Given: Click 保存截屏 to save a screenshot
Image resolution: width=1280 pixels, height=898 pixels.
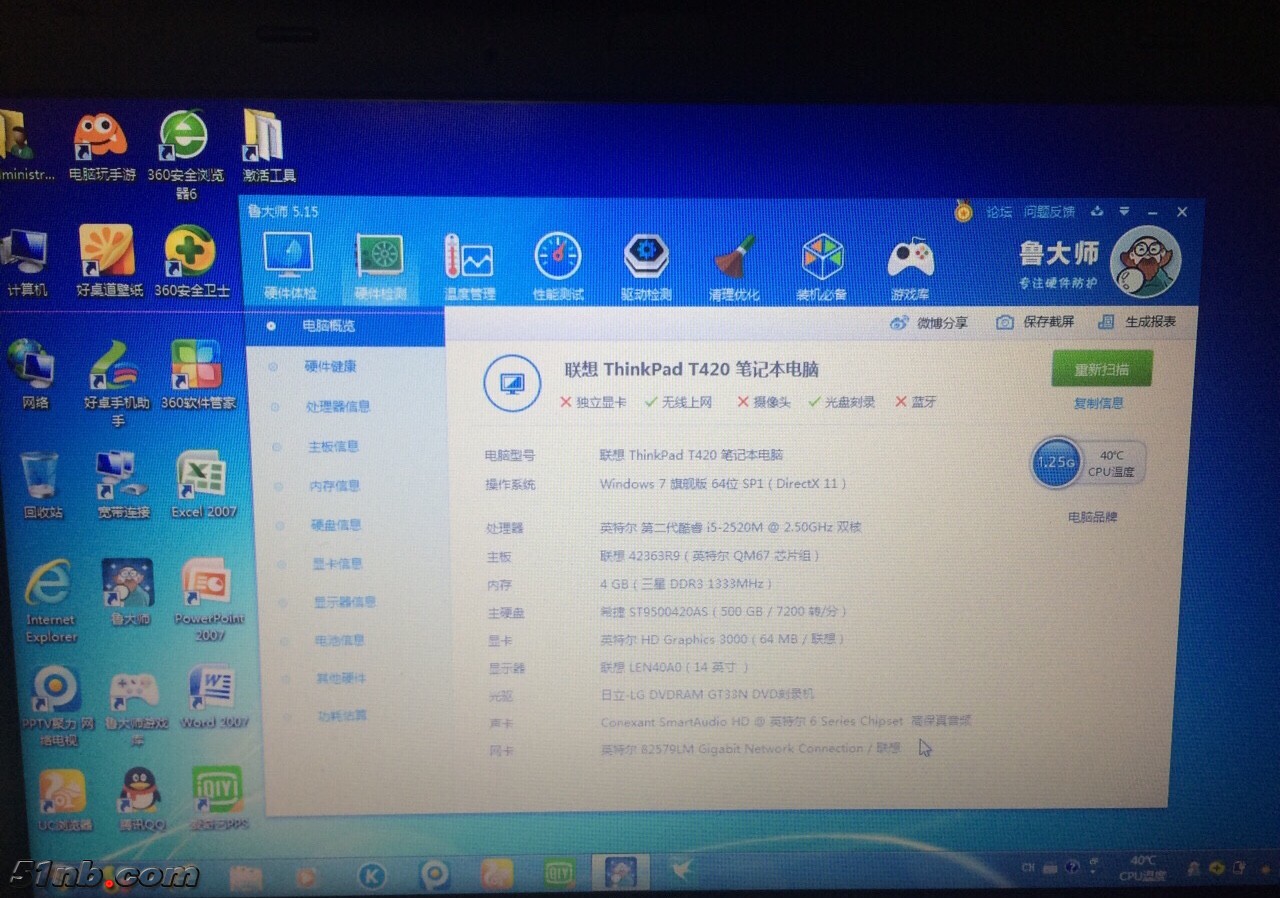Looking at the screenshot, I should (1035, 322).
